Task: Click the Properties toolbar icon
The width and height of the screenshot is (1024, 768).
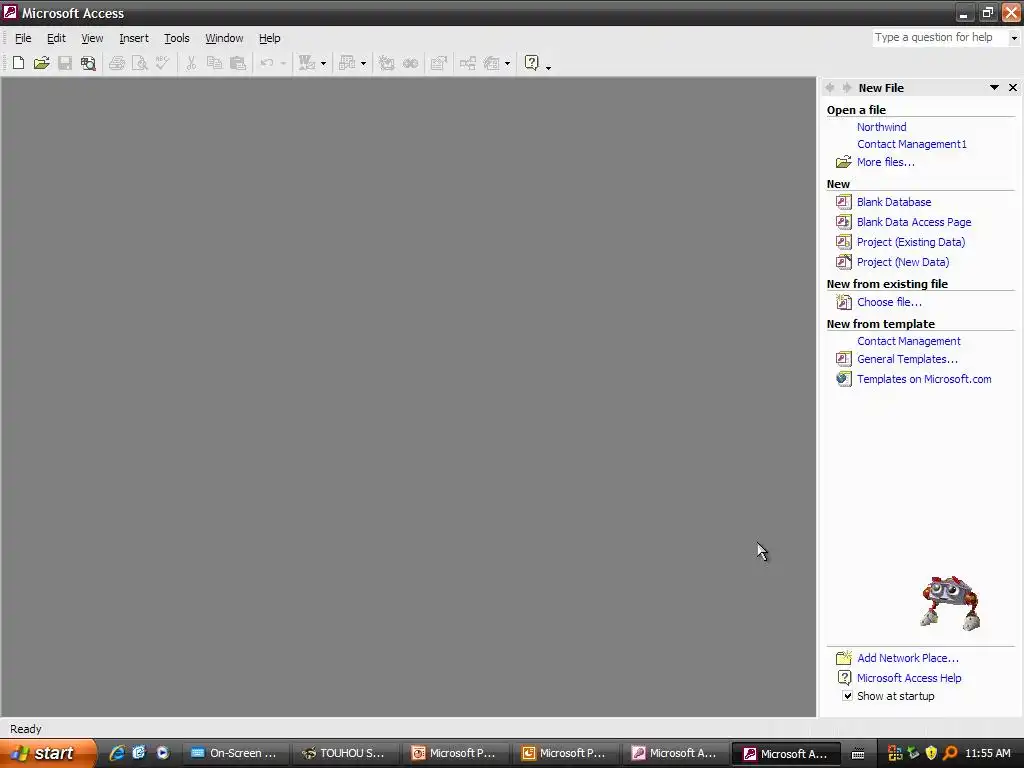Action: [x=439, y=63]
